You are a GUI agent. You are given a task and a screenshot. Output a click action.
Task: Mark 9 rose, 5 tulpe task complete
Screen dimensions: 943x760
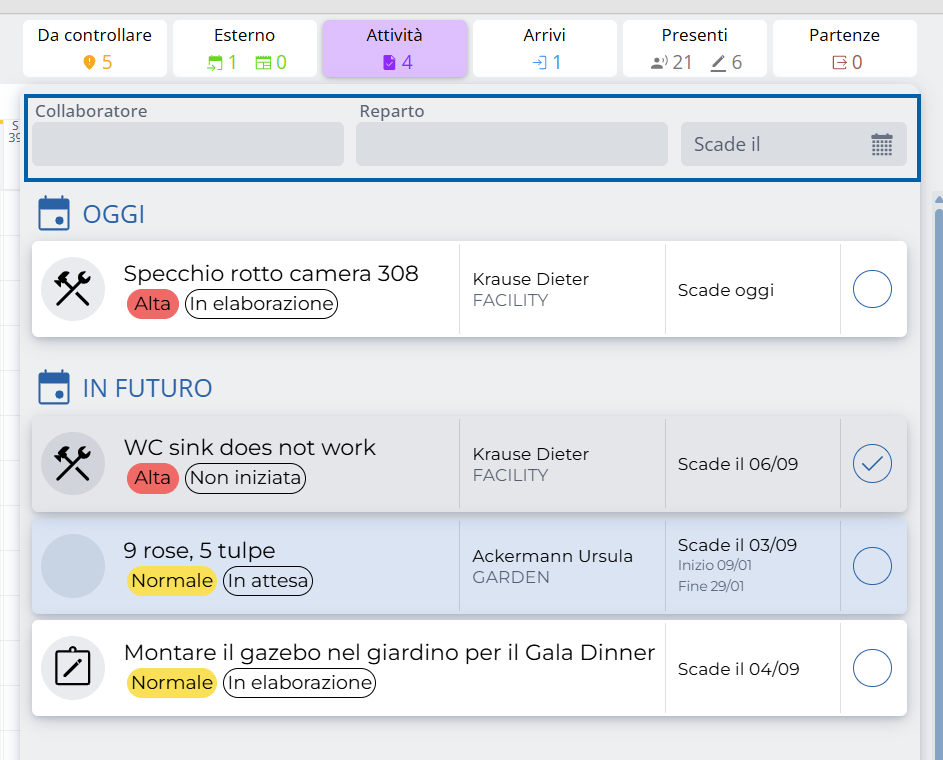click(872, 566)
